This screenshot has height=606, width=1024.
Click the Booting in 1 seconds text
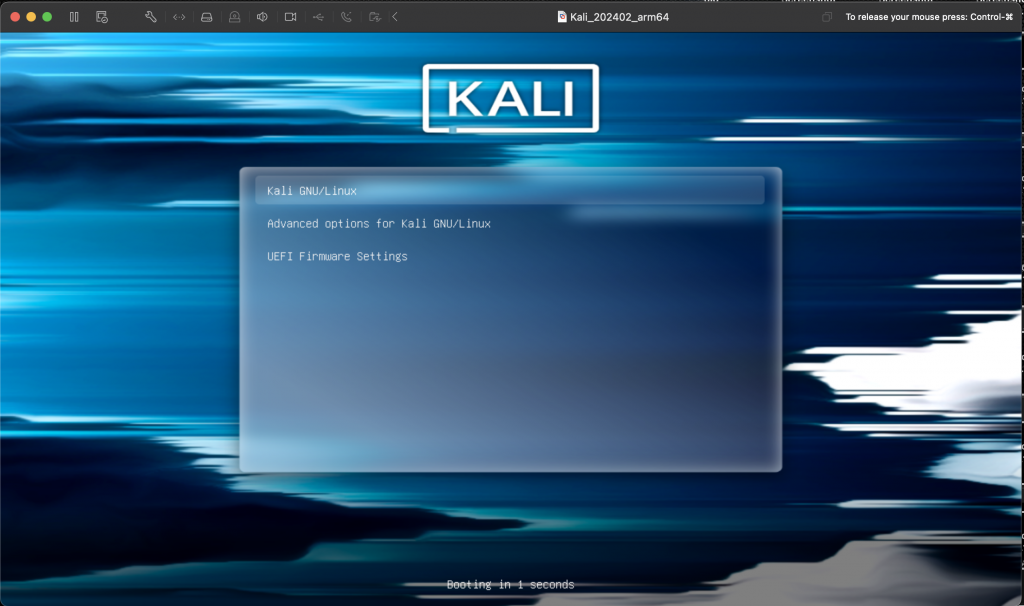tap(510, 584)
